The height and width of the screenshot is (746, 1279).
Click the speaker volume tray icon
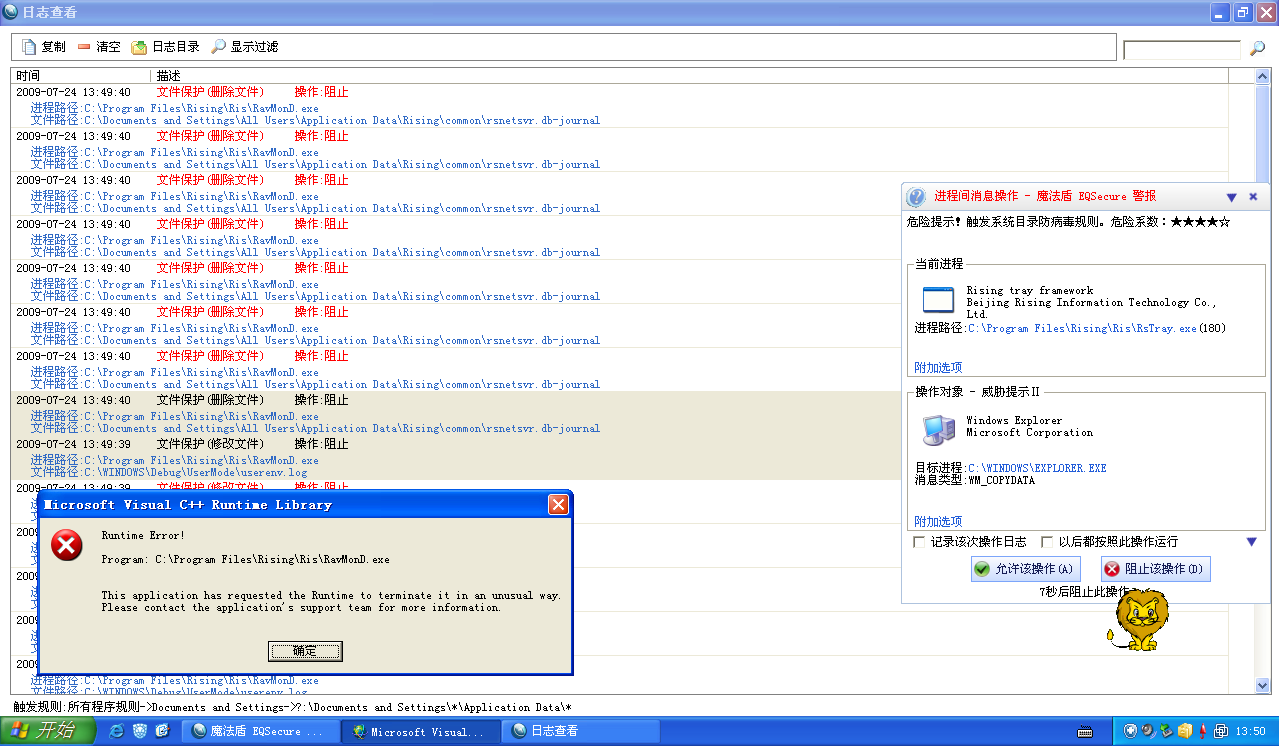point(1149,731)
